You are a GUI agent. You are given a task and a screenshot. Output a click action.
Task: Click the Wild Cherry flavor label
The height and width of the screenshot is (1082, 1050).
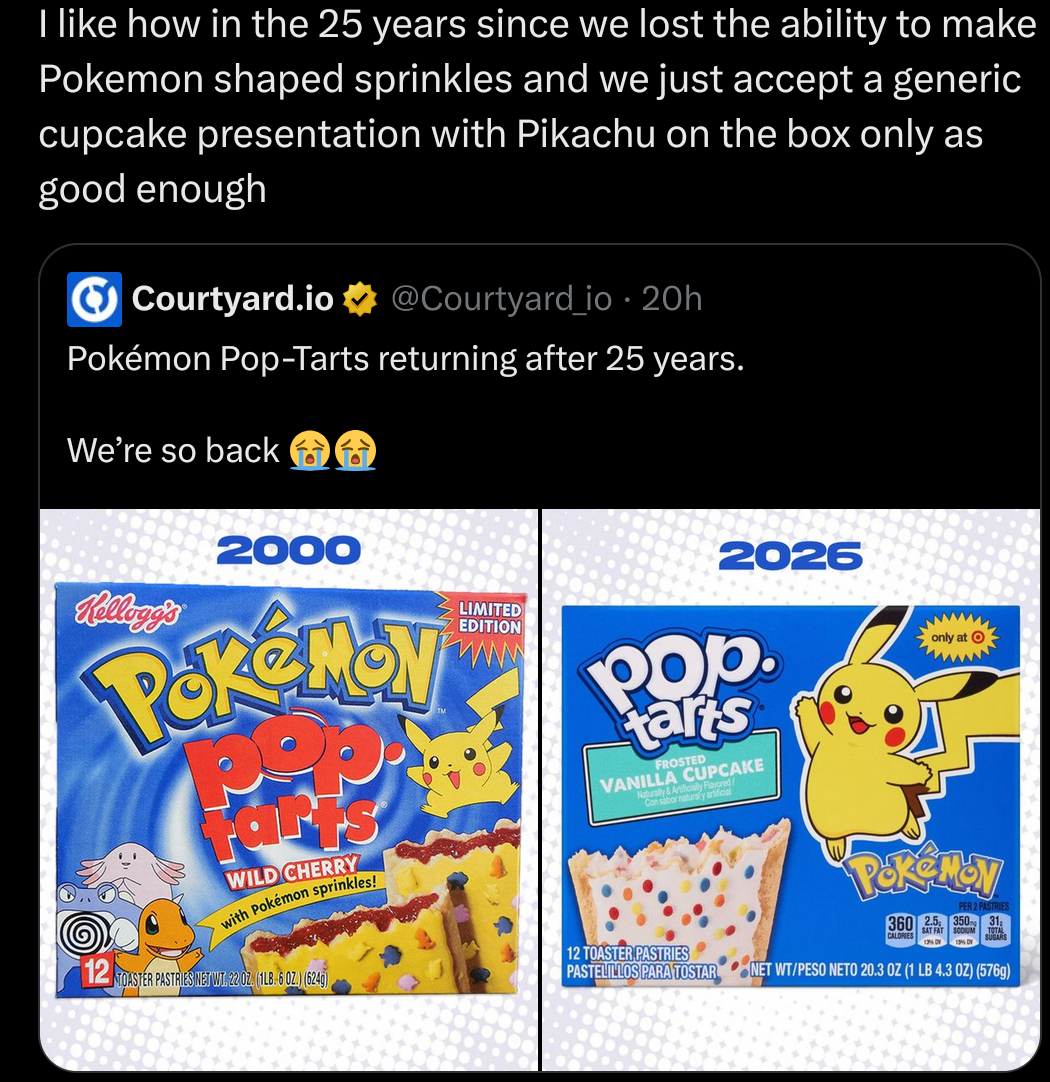coord(291,871)
